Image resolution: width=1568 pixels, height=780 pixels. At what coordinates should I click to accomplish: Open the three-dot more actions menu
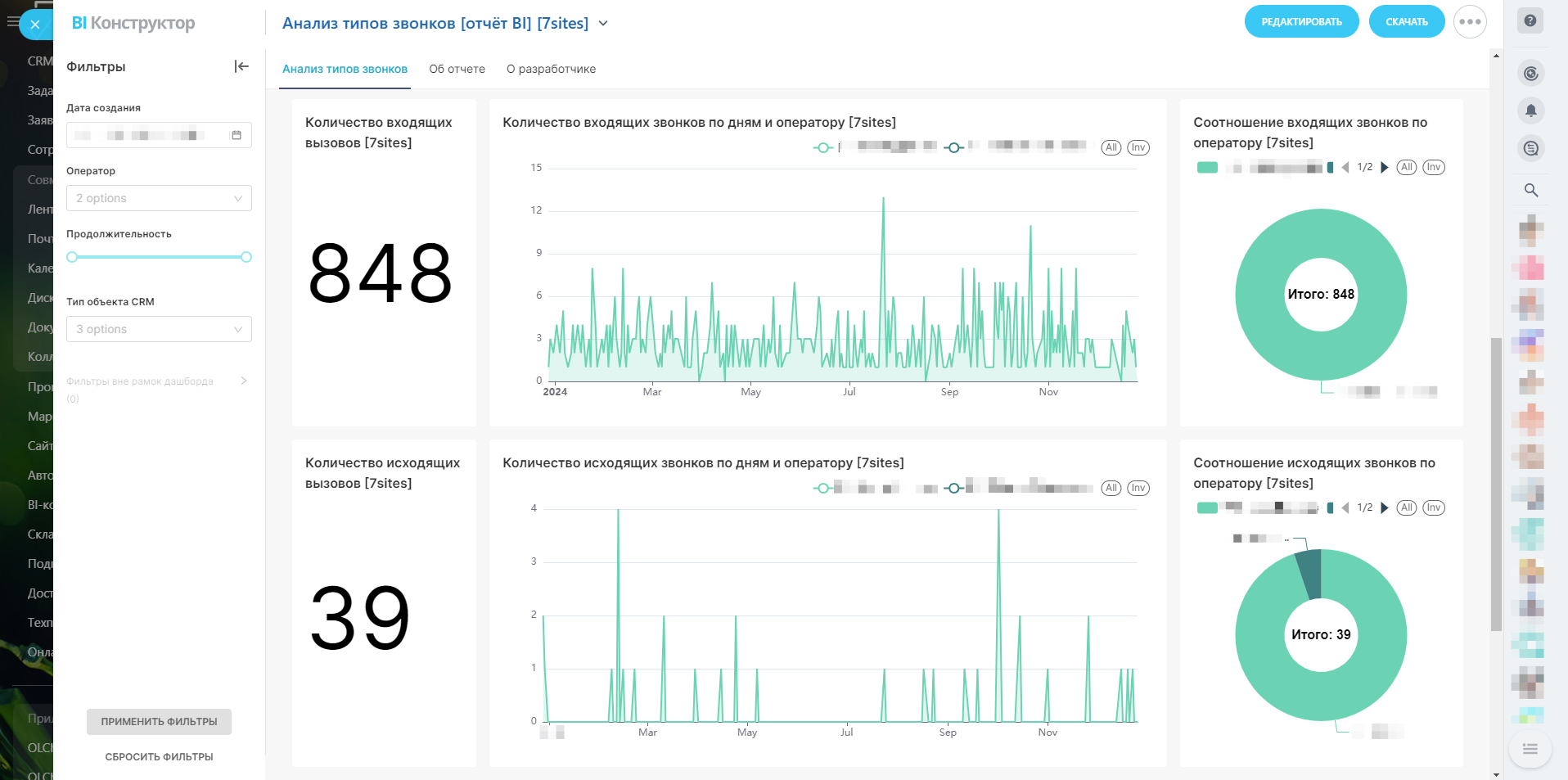tap(1469, 22)
